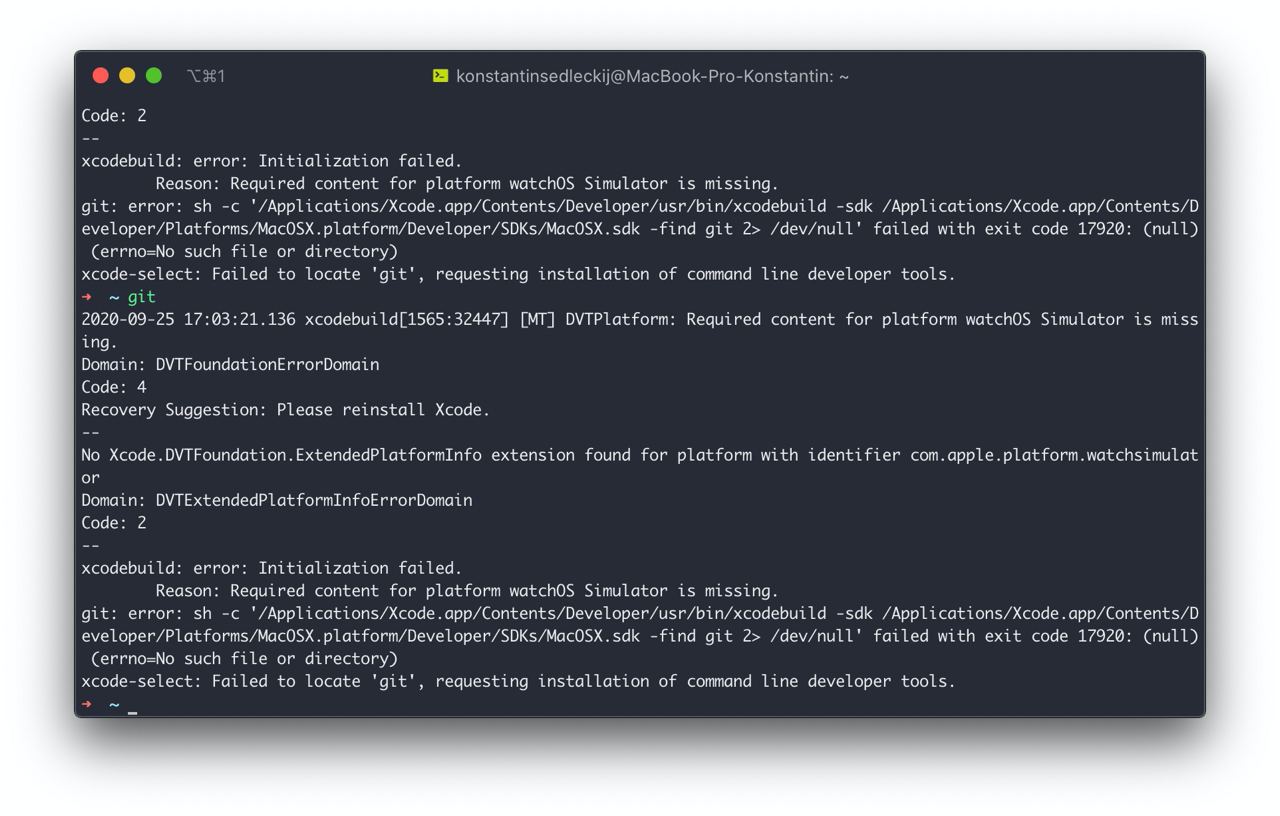The height and width of the screenshot is (816, 1280).
Task: Click the timestamp 2020-09-25 17:03:21.136
Action: 188,320
